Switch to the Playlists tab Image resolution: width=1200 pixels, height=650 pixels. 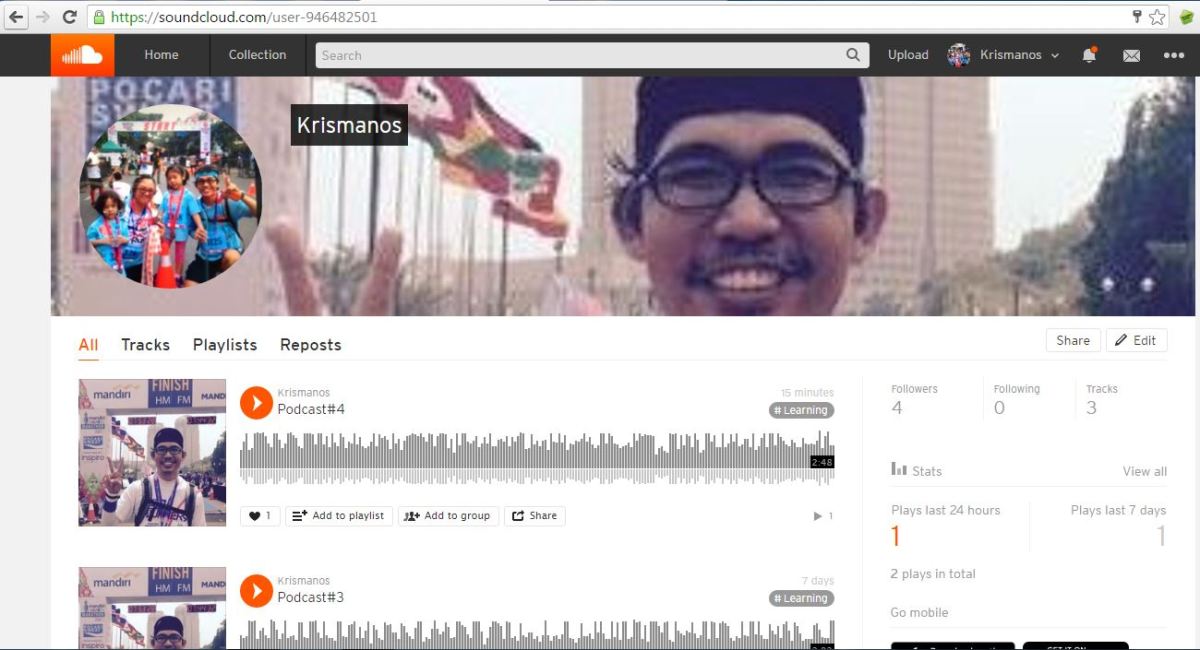pos(225,345)
